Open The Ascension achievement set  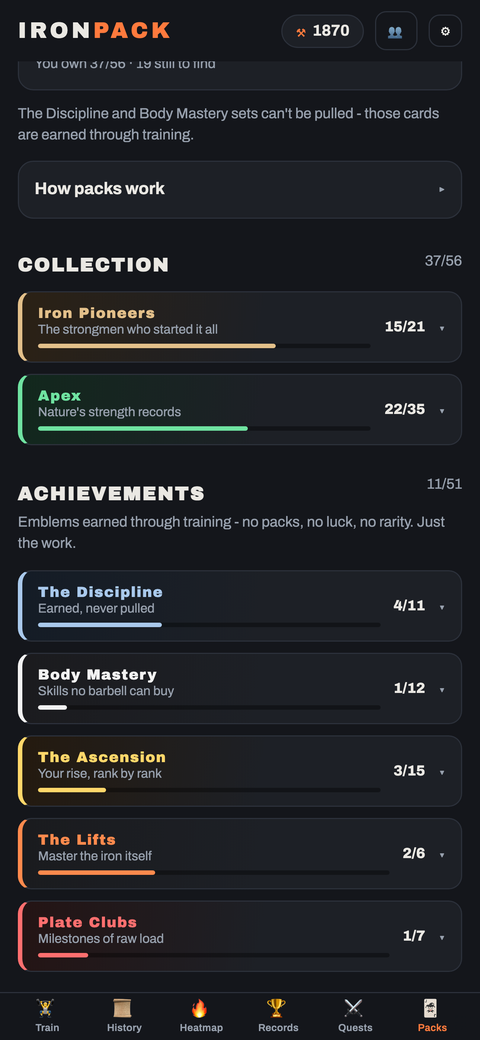point(240,771)
